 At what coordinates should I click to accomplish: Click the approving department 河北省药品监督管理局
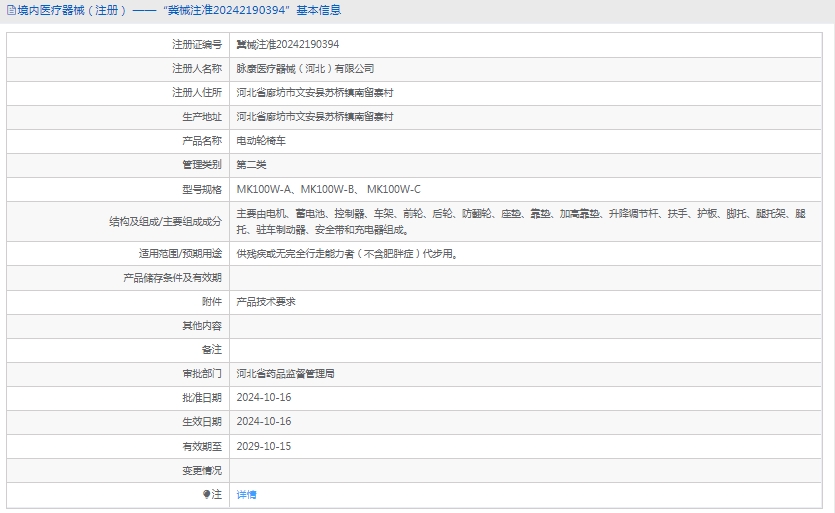pyautogui.click(x=285, y=373)
